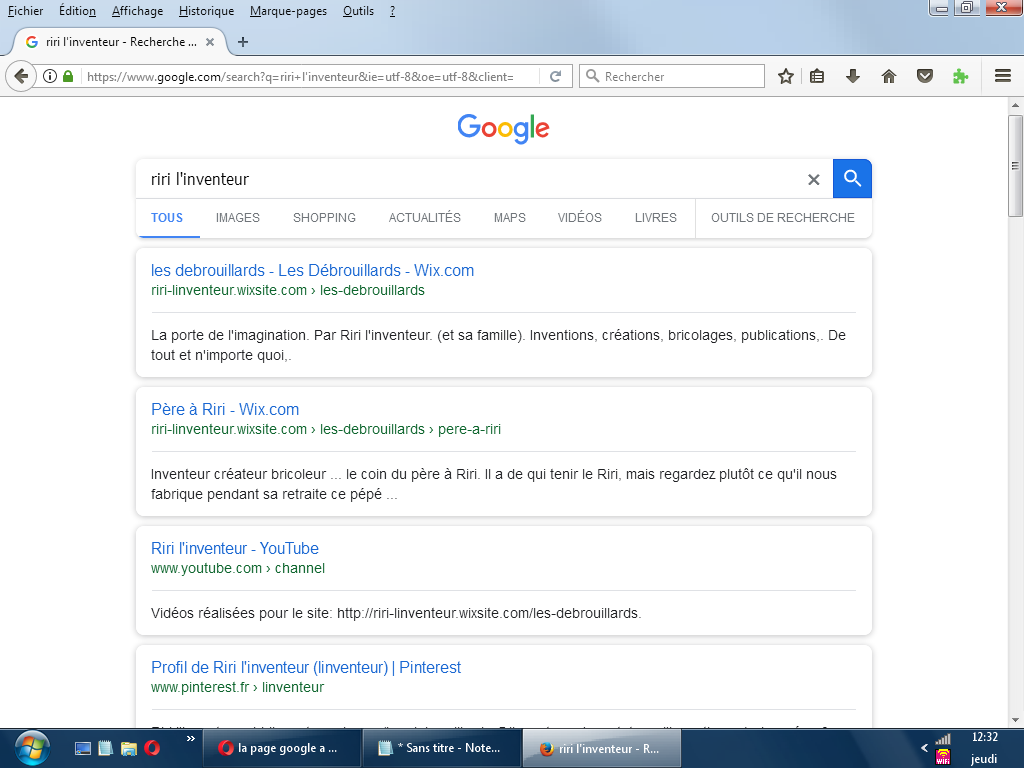
Task: Open the Windows Start orb
Action: pyautogui.click(x=31, y=748)
